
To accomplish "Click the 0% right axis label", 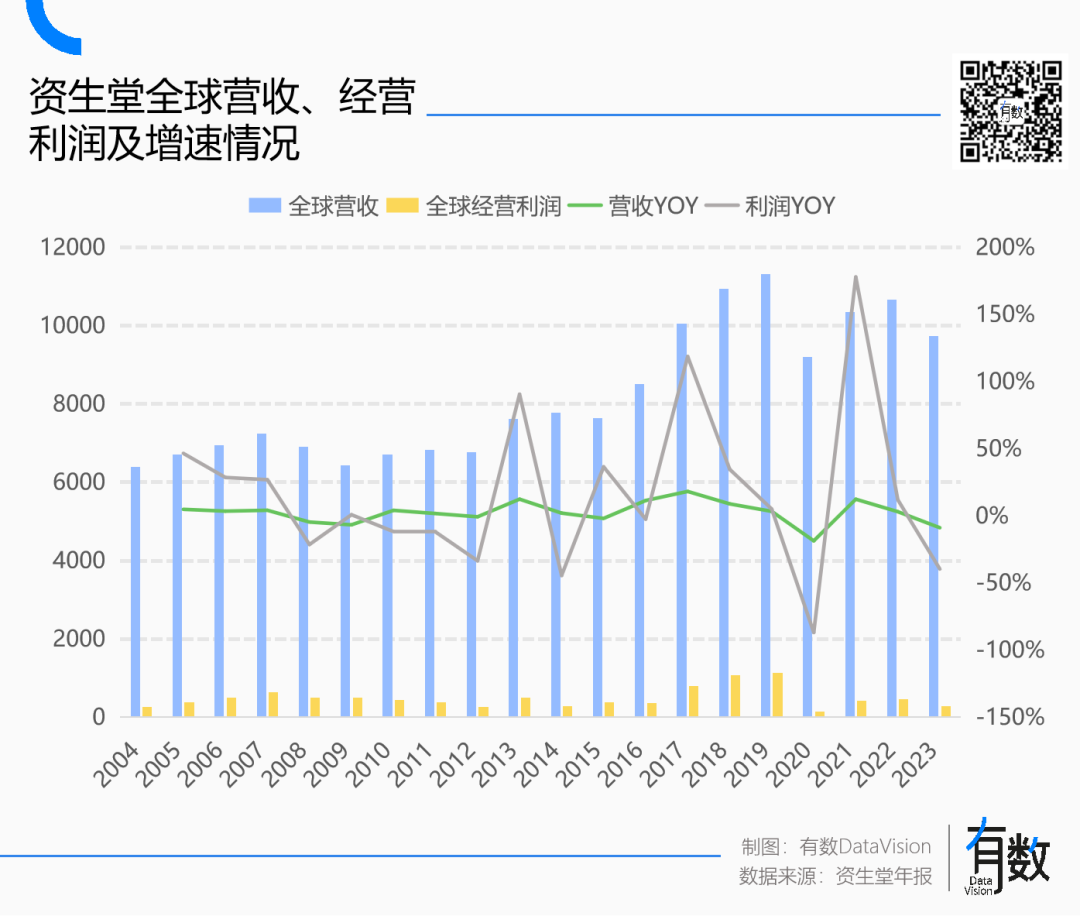I will click(x=991, y=515).
